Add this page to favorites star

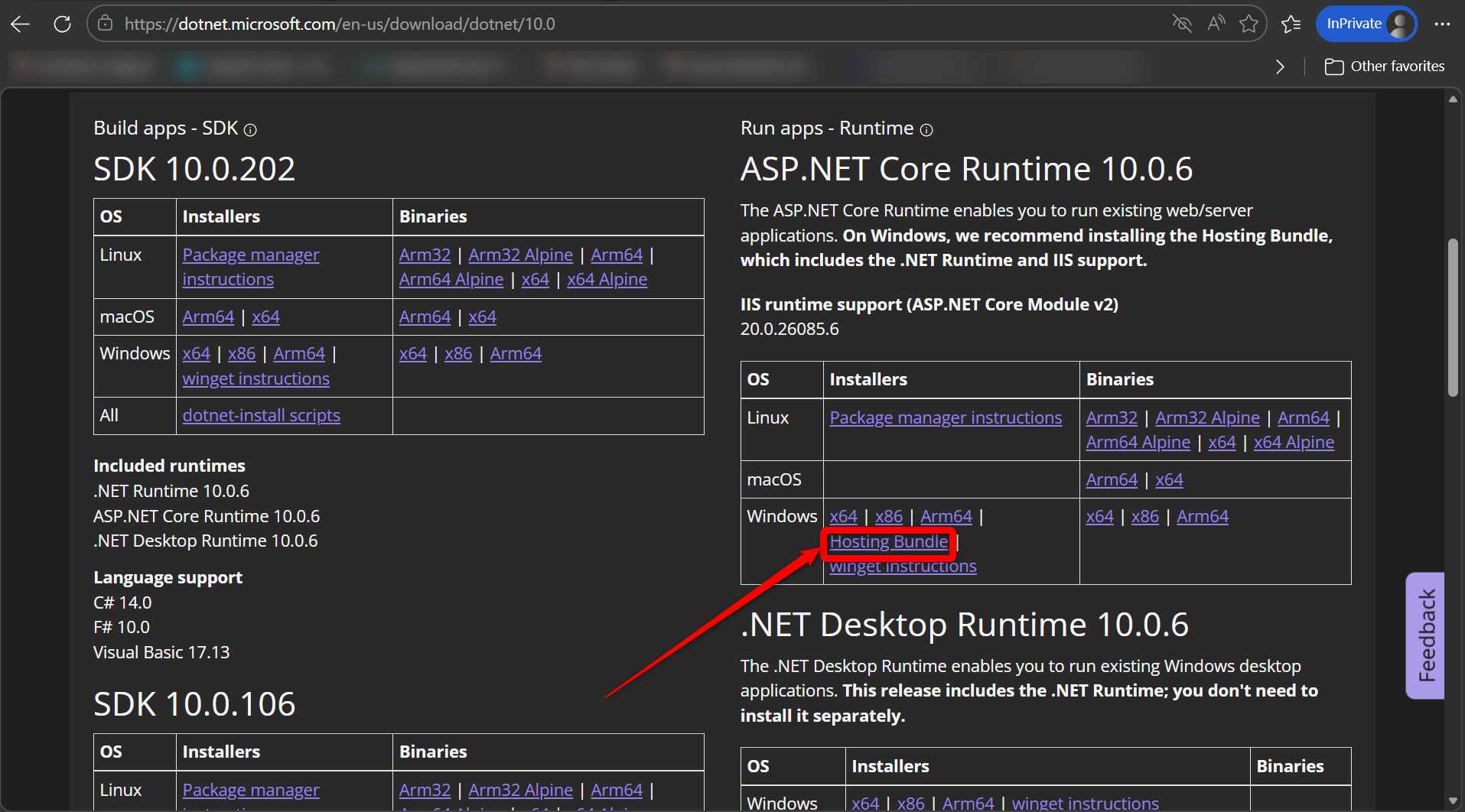[x=1249, y=24]
